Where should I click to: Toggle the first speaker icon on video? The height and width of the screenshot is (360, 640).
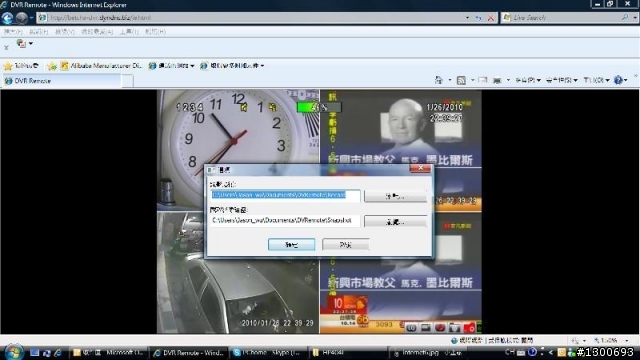click(x=244, y=107)
